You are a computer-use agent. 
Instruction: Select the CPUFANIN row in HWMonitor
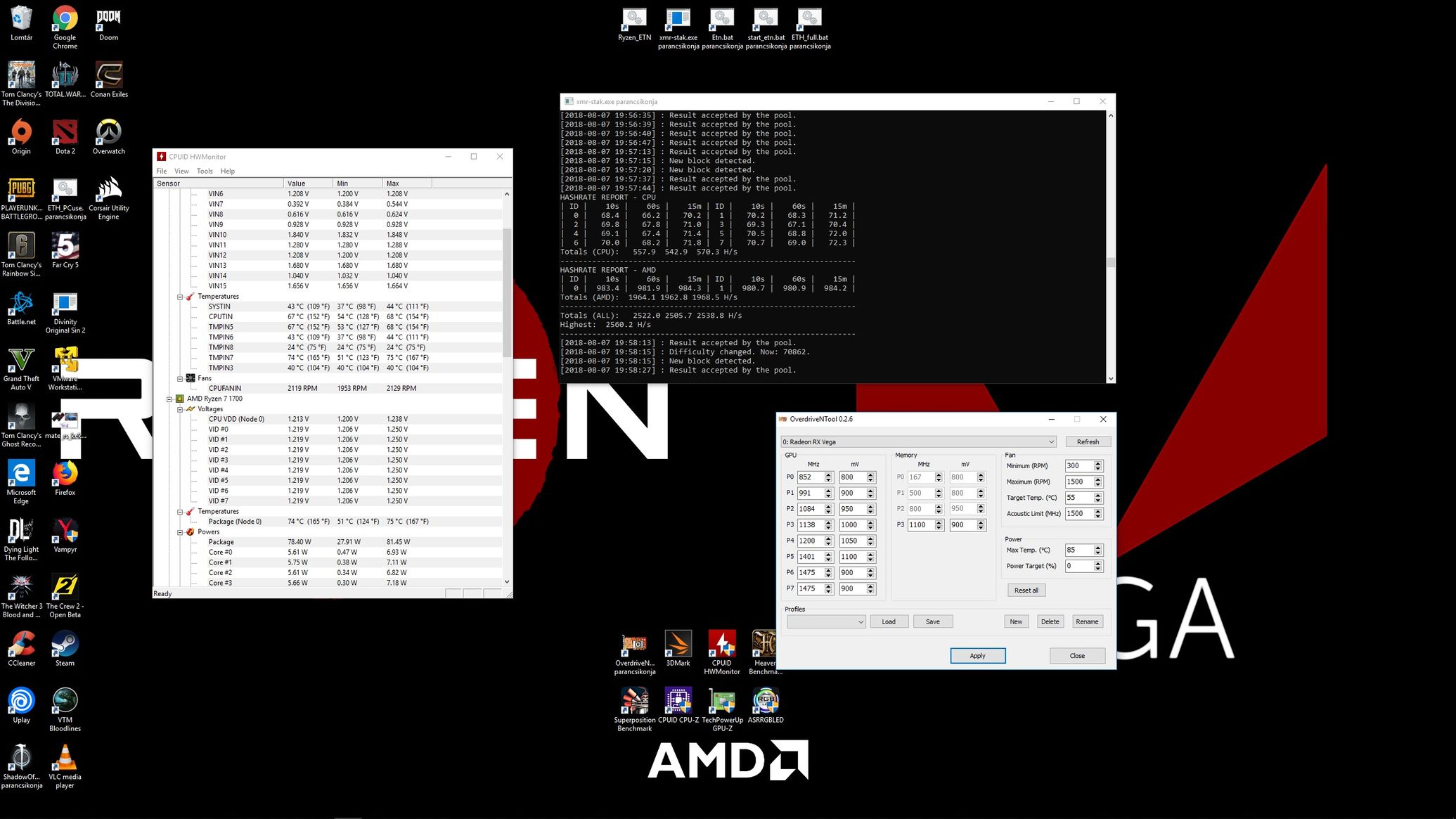click(328, 388)
